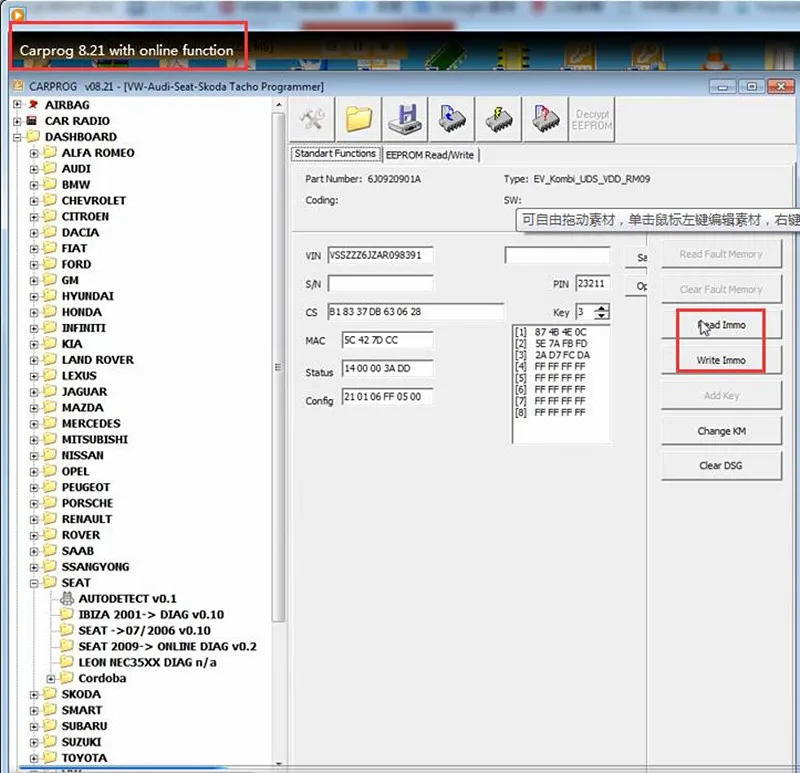This screenshot has width=800, height=773.
Task: Click the DASHBOARD folder icon
Action: [x=33, y=136]
